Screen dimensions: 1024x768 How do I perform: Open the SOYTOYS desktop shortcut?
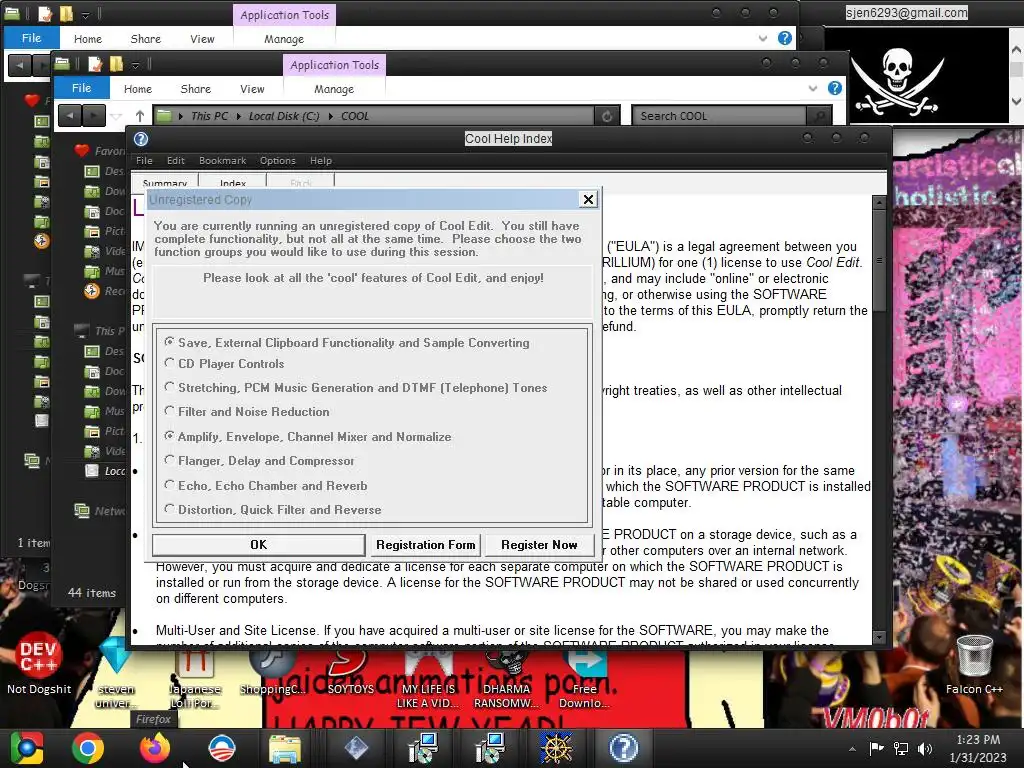tap(351, 669)
